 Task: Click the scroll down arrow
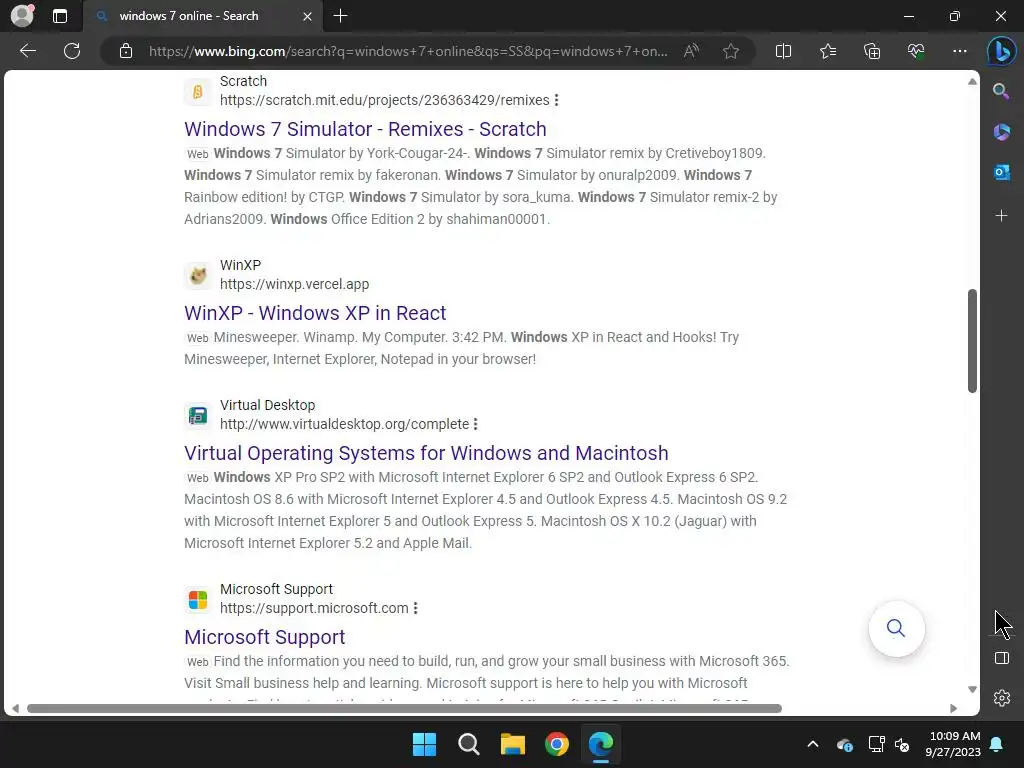pyautogui.click(x=972, y=690)
